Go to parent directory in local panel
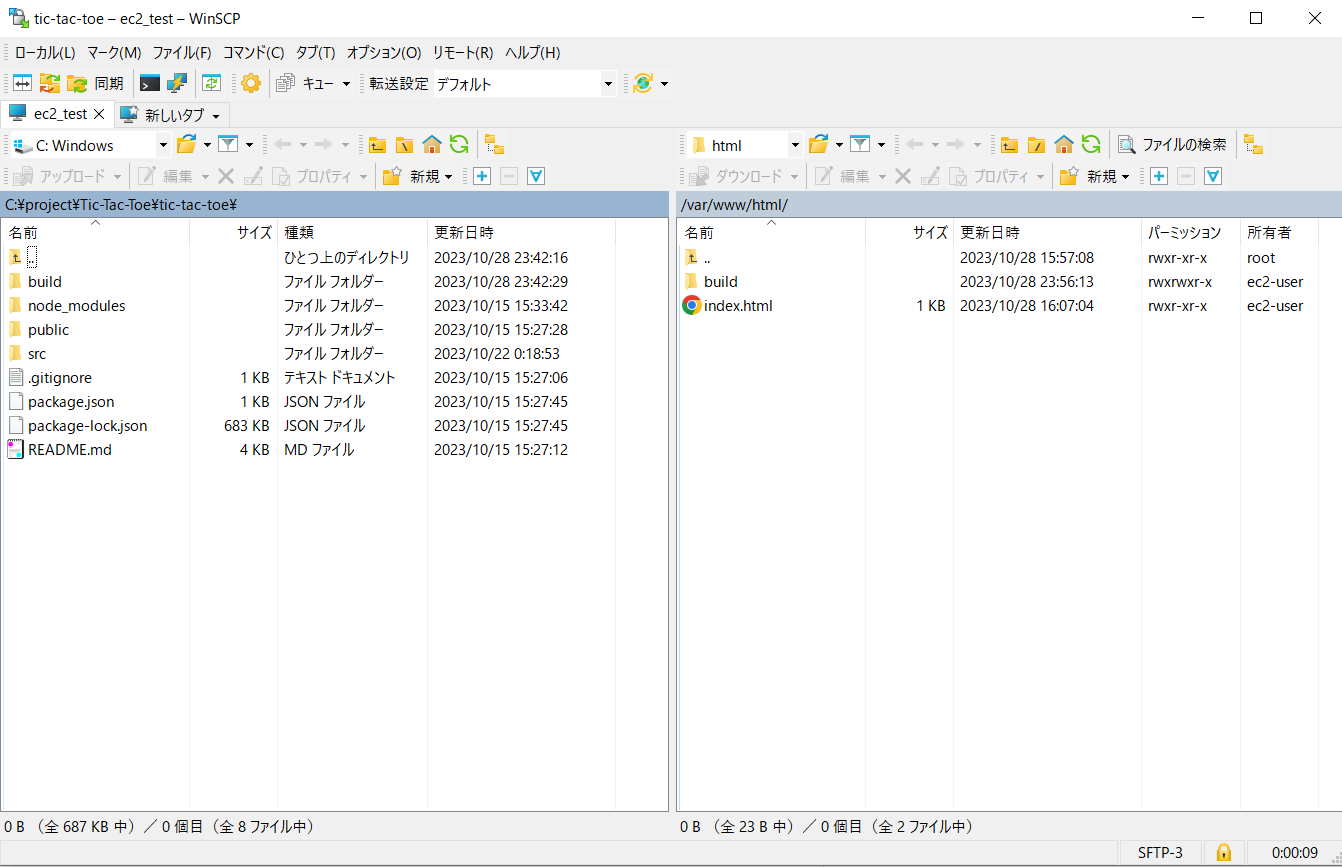Image resolution: width=1342 pixels, height=867 pixels. [377, 145]
